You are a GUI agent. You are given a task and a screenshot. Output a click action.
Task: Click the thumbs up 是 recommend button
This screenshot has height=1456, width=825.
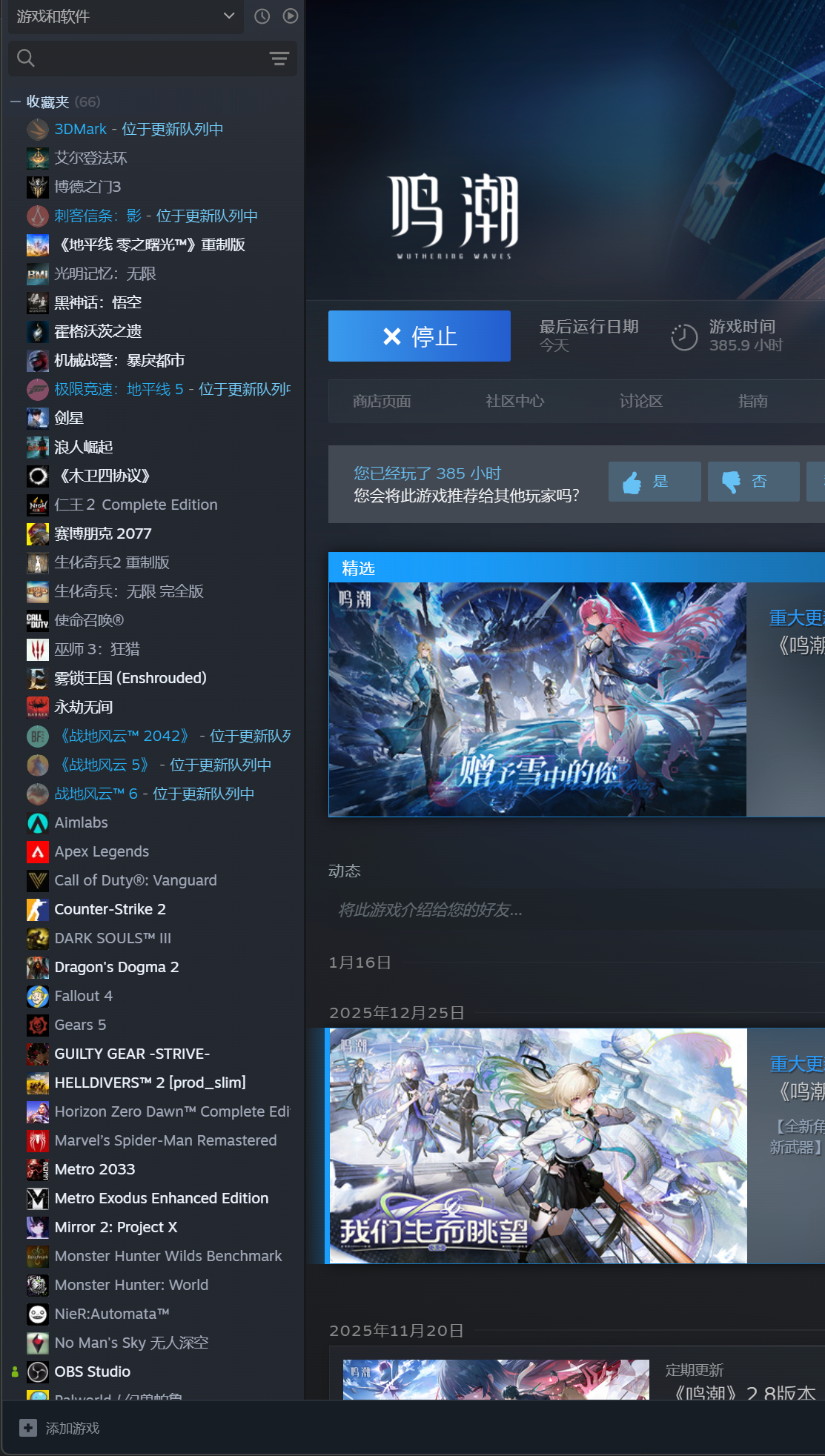(654, 482)
